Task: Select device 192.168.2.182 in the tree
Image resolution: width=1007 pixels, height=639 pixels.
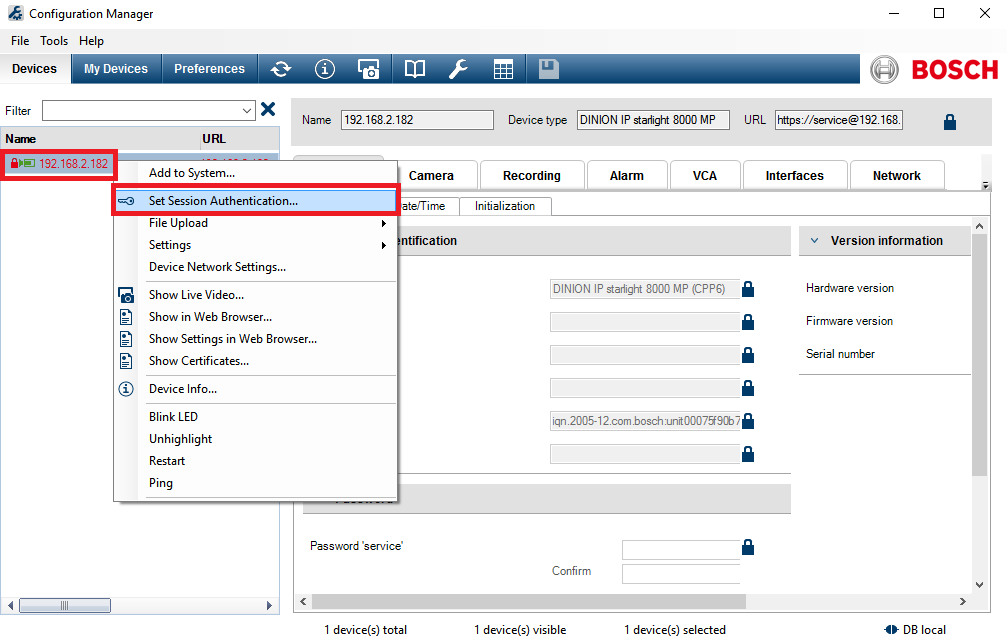Action: pos(73,164)
